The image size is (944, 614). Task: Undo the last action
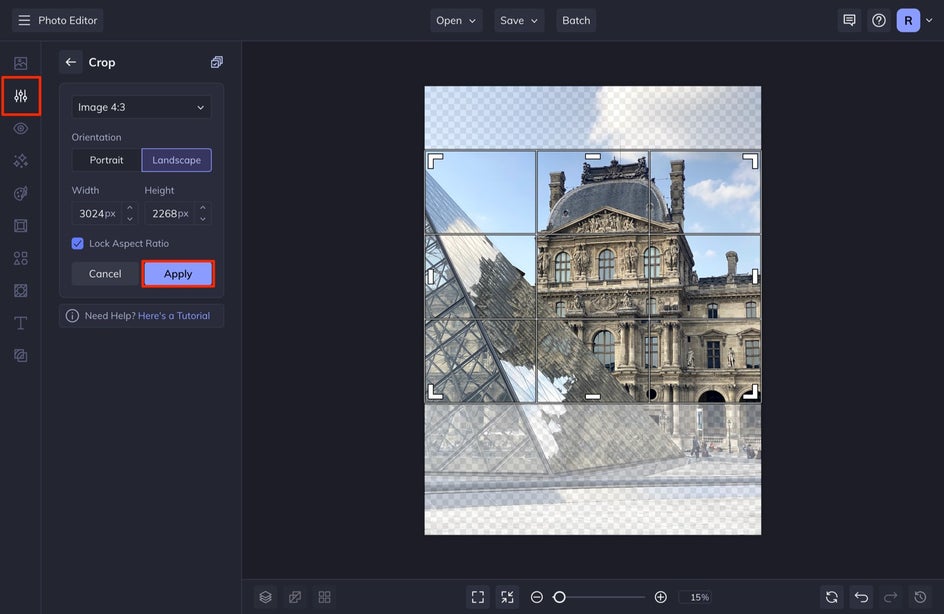tap(862, 597)
